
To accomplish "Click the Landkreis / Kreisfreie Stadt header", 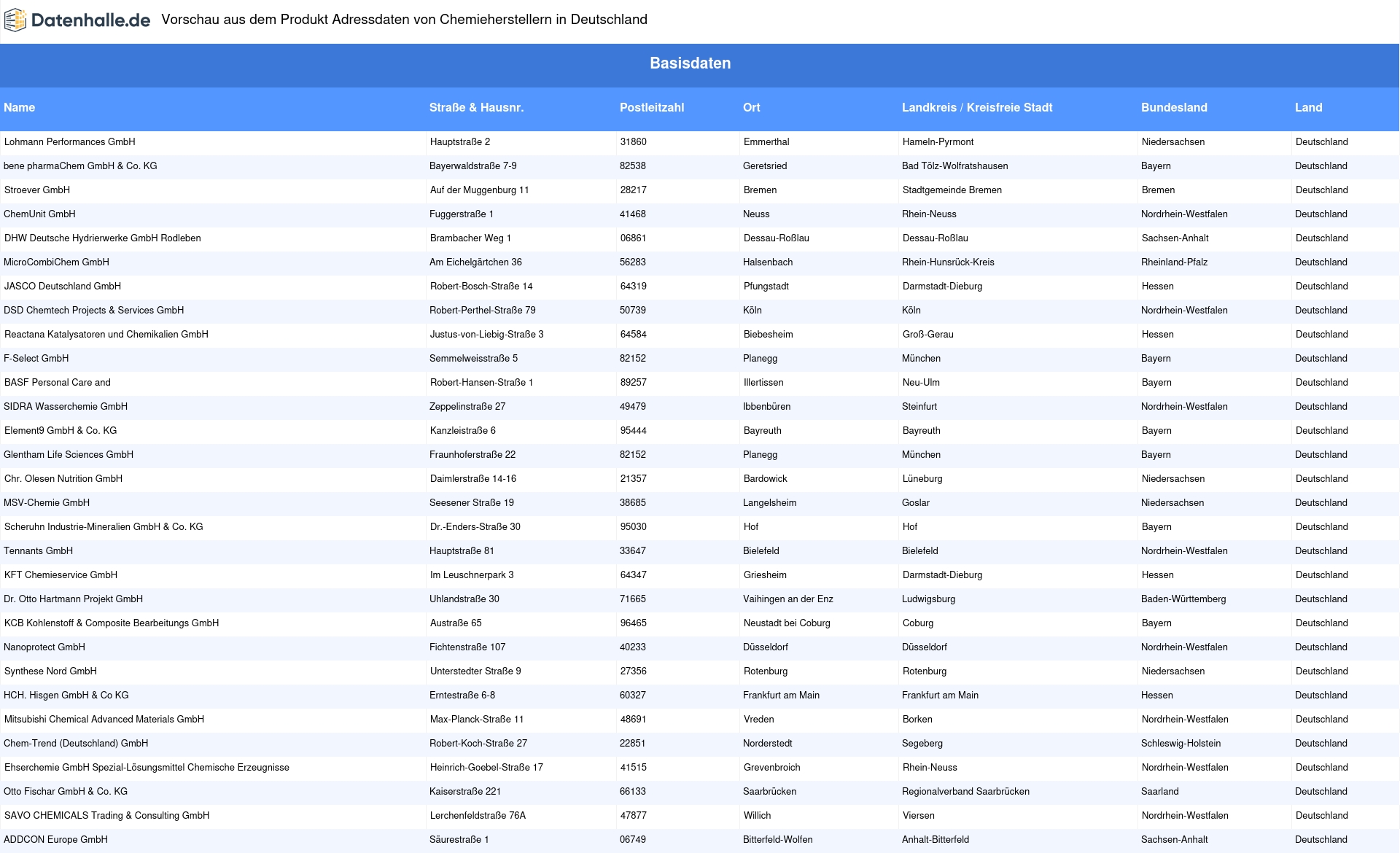I will click(x=977, y=107).
